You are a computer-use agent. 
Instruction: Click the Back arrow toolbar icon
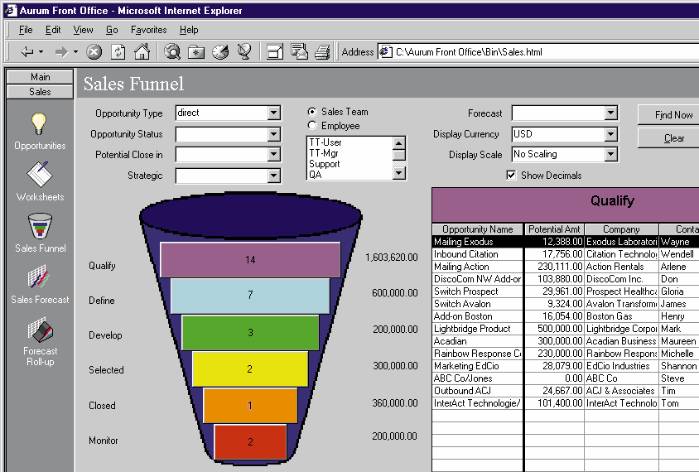(x=27, y=52)
